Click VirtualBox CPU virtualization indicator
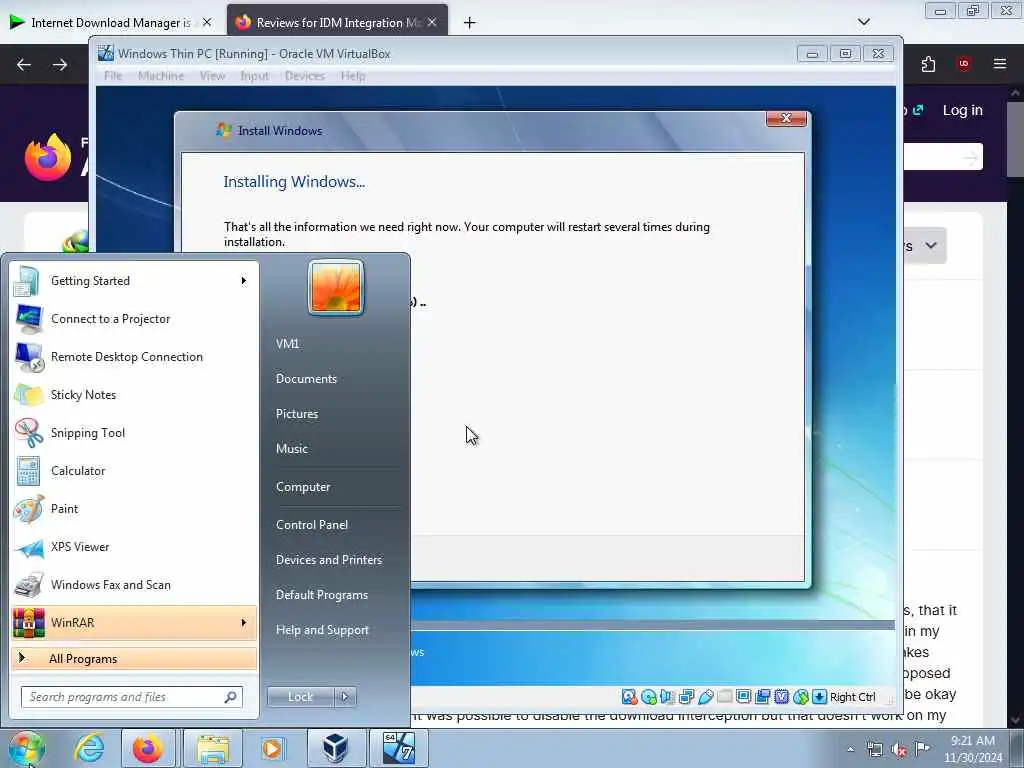The image size is (1024, 768). 782,697
